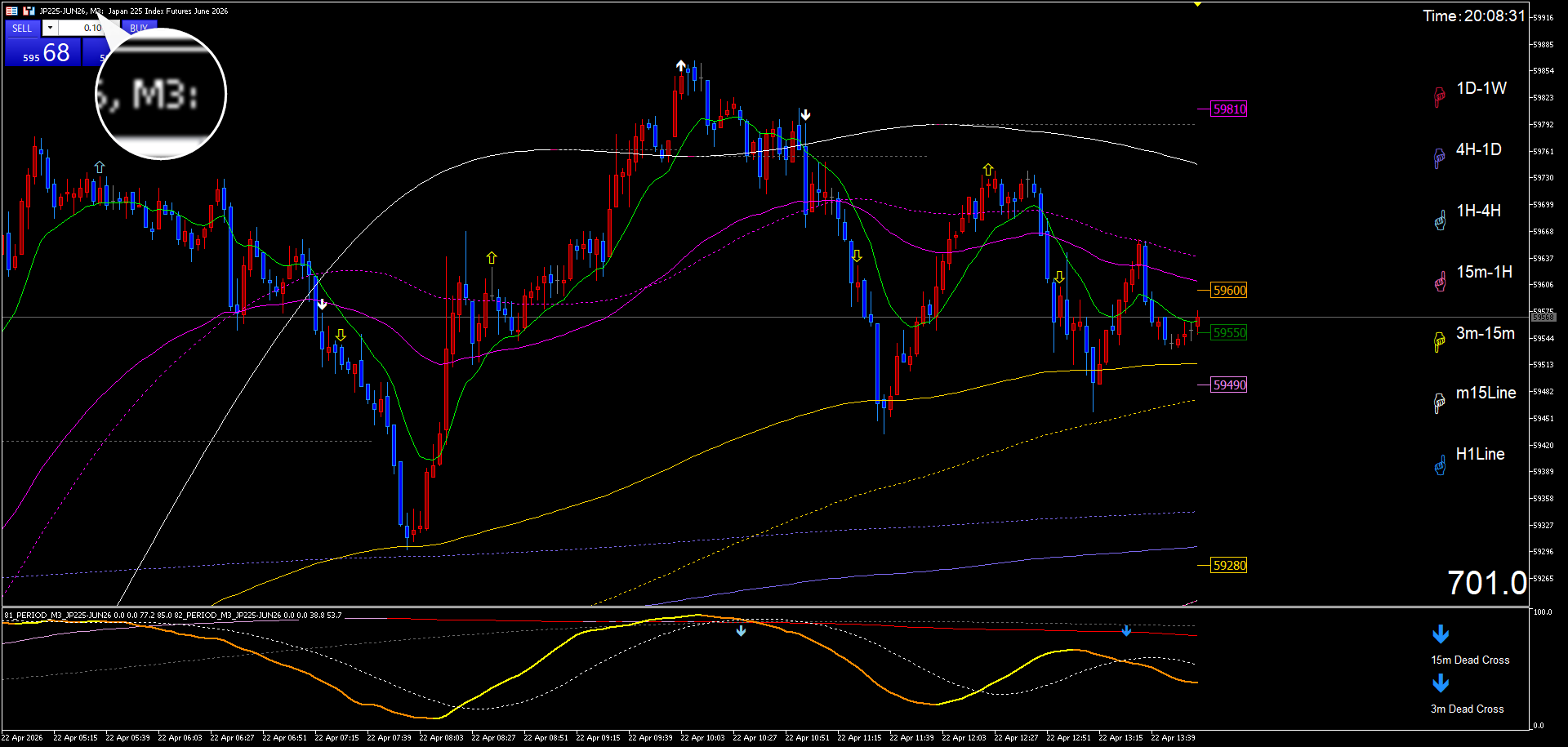Toggle the one-click trading panel icon
This screenshot has width=1568, height=747.
tap(29, 11)
